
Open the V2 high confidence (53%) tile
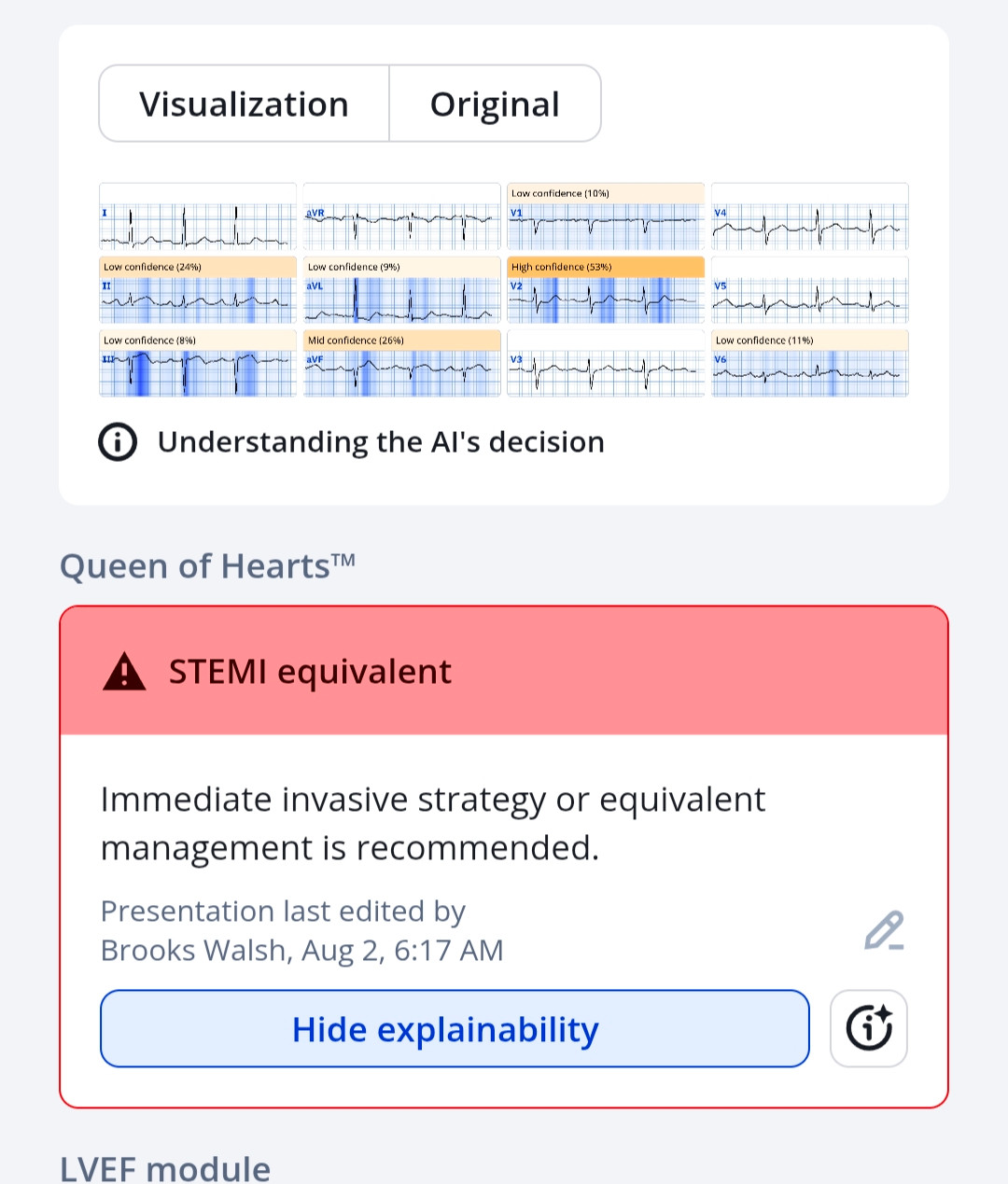tap(606, 290)
